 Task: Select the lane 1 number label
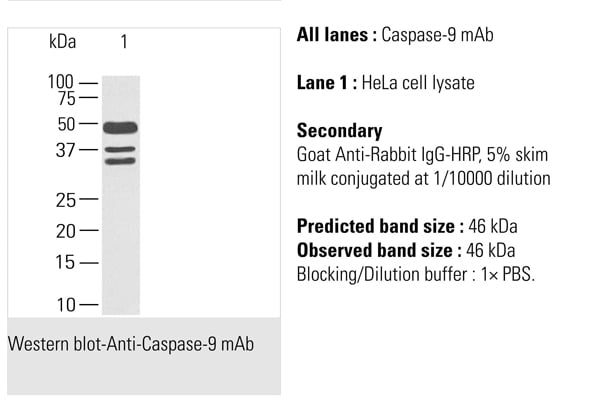click(x=124, y=42)
